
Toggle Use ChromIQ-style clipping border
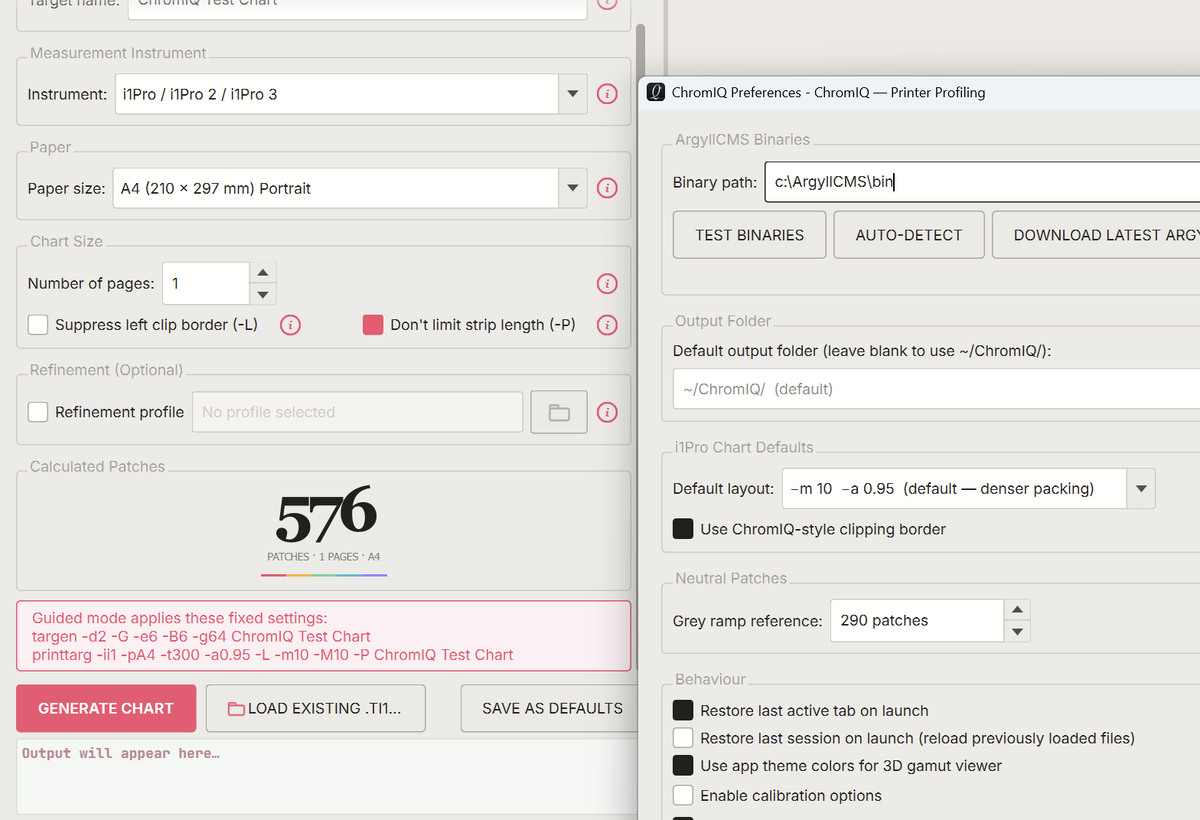pyautogui.click(x=683, y=529)
